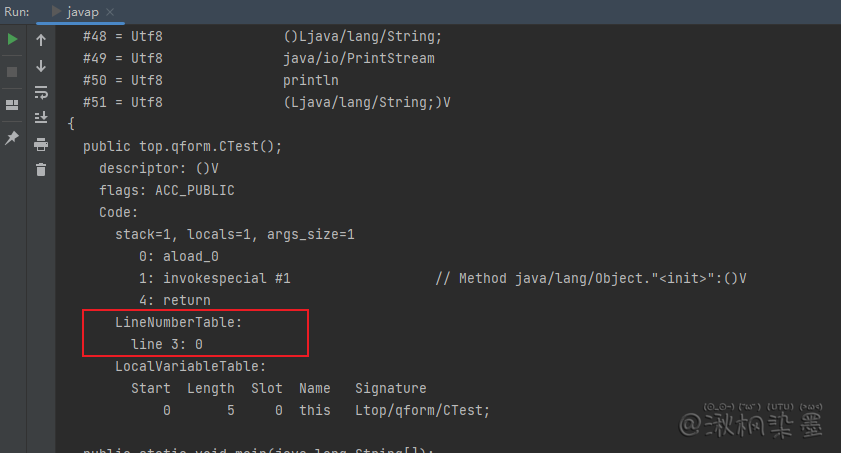
Task: Click the println constant pool entry
Action: coord(311,80)
